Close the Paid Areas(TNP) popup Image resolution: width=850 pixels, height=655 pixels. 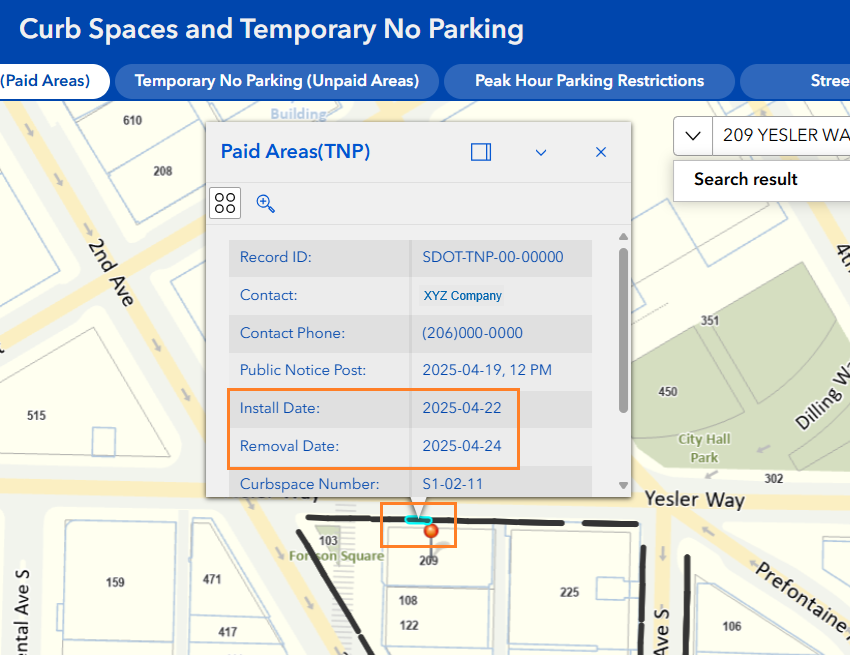(x=601, y=152)
